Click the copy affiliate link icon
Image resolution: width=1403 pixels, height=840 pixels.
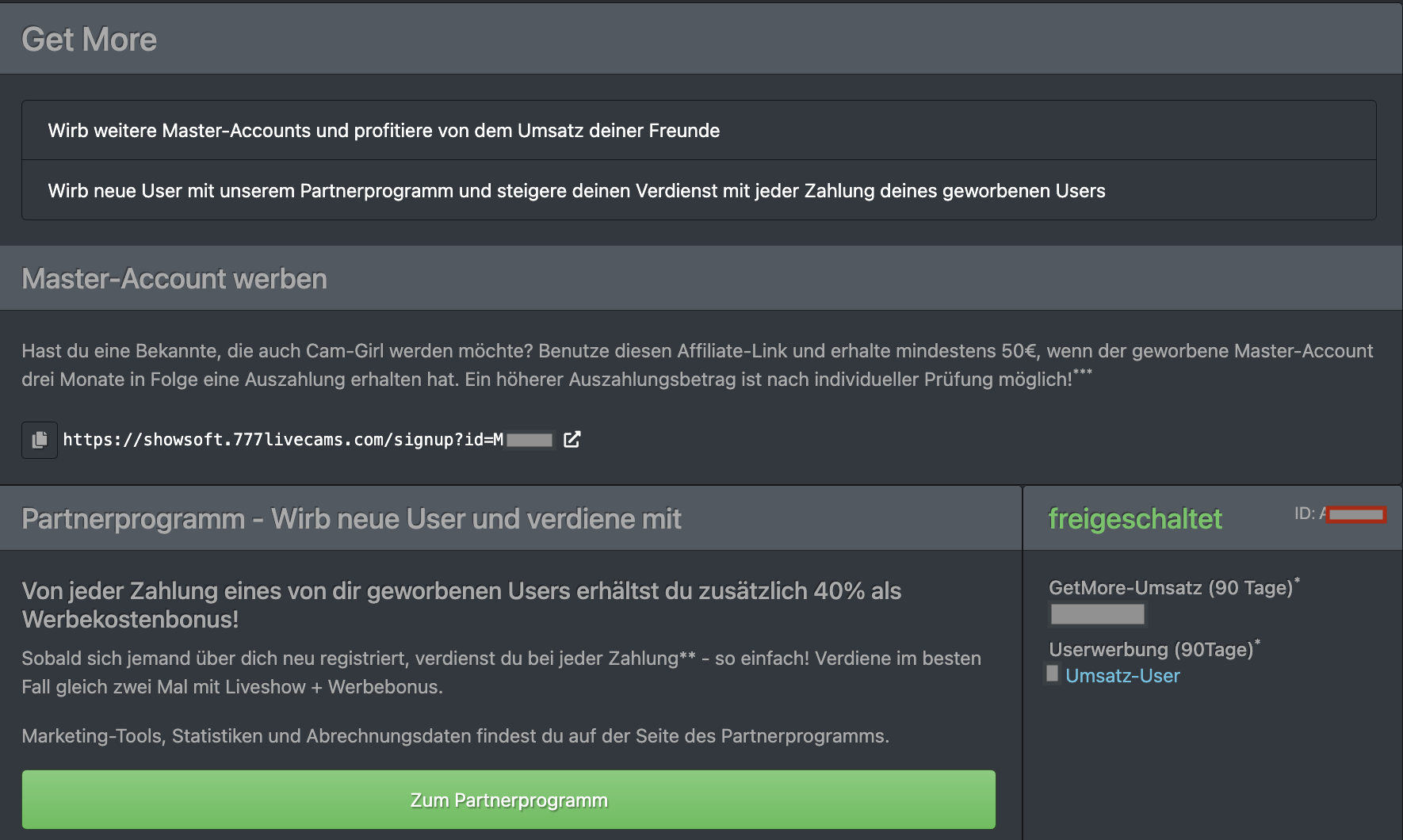[x=39, y=440]
